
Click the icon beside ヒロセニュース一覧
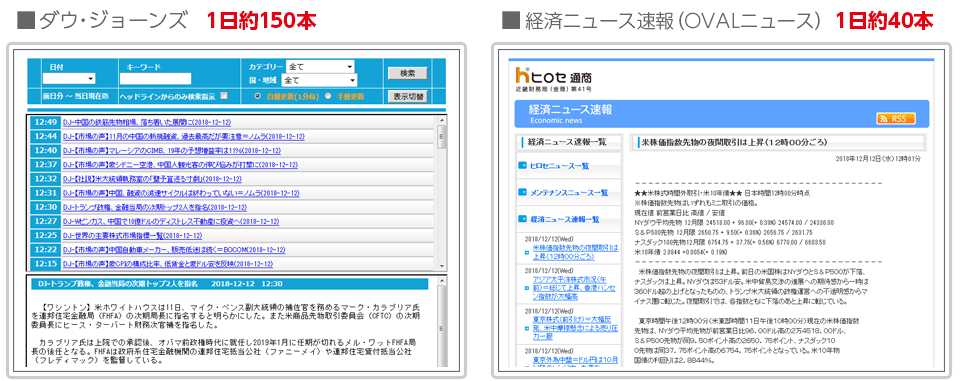click(x=522, y=165)
